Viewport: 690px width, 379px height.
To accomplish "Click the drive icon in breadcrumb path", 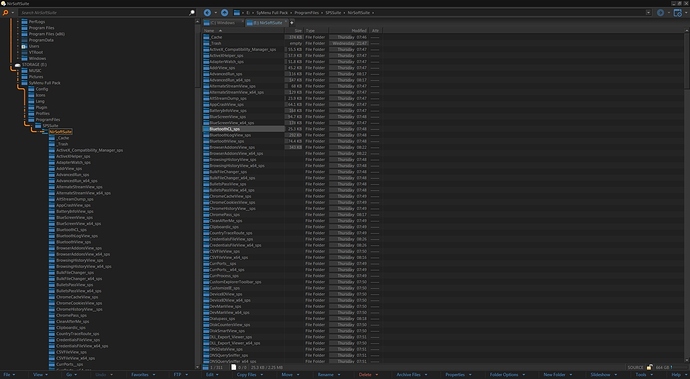I will pos(237,13).
